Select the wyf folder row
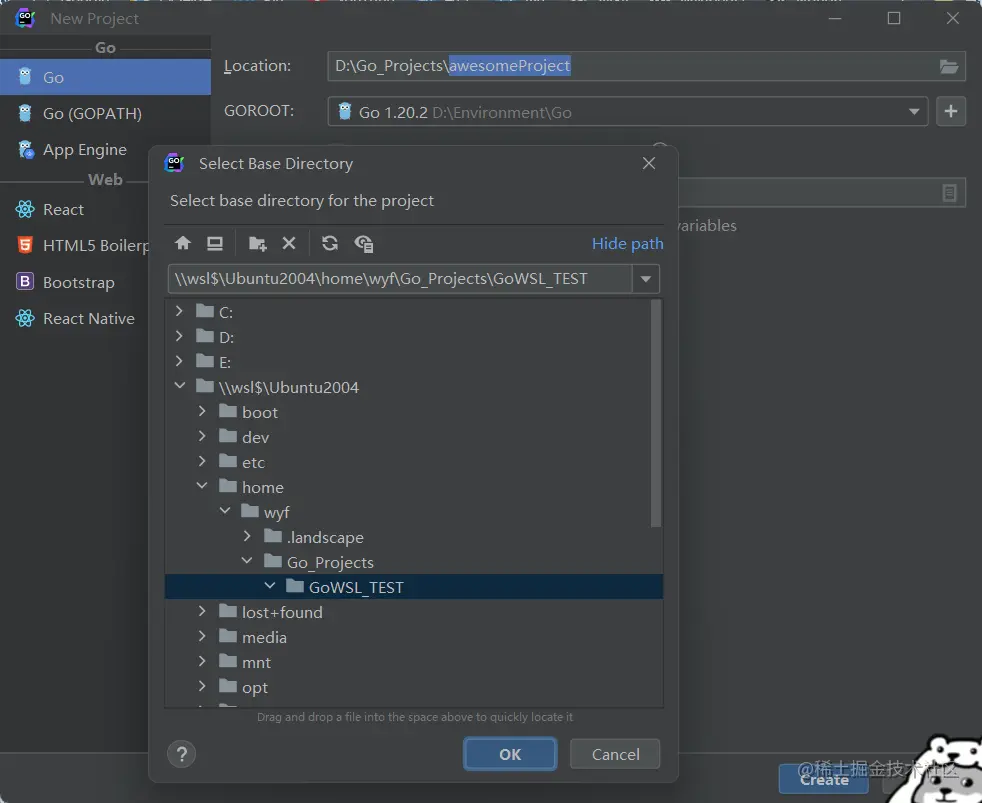Viewport: 982px width, 803px height. tap(413, 512)
